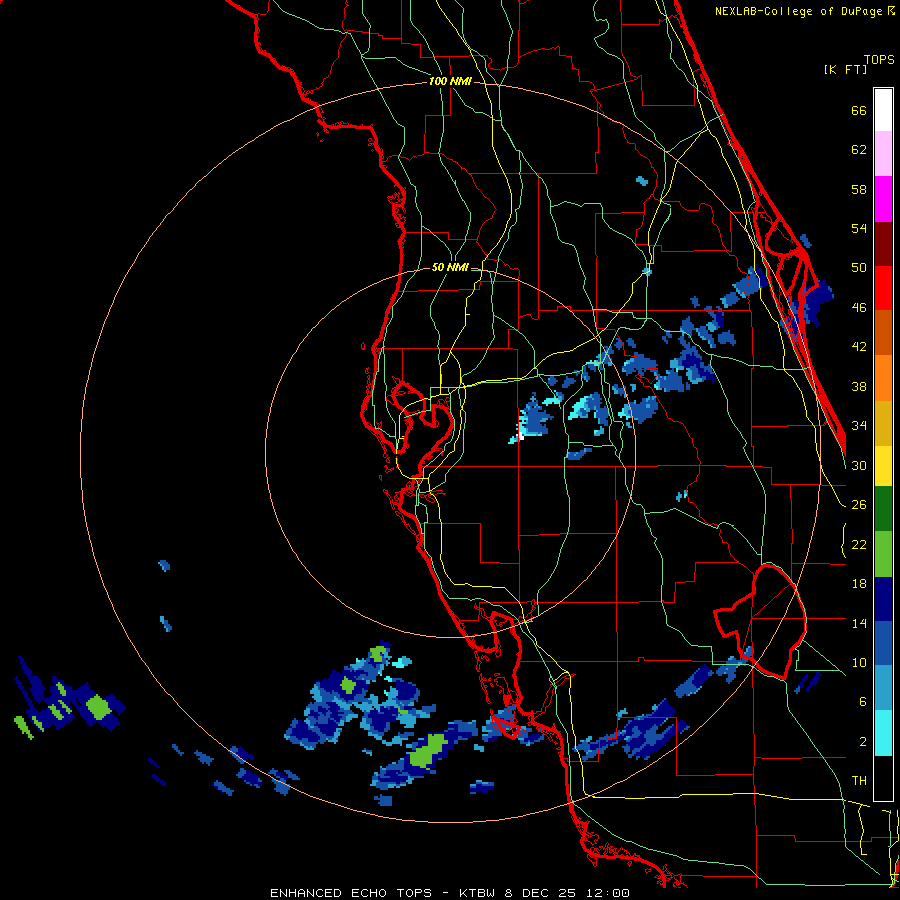Screen dimensions: 900x900
Task: Select the 58 legend value
Action: click(x=859, y=189)
